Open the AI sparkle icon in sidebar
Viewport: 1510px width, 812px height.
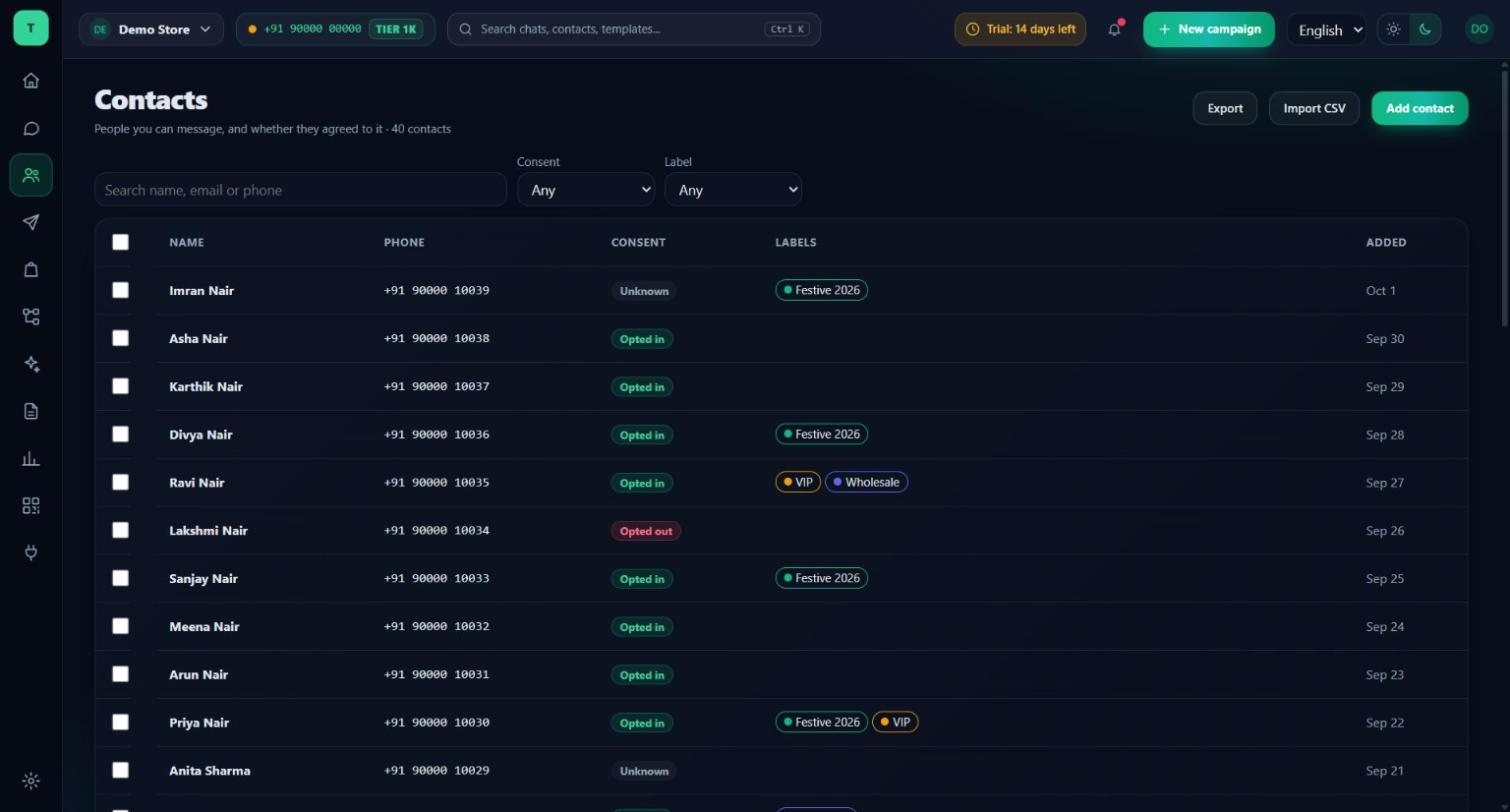pyautogui.click(x=31, y=364)
